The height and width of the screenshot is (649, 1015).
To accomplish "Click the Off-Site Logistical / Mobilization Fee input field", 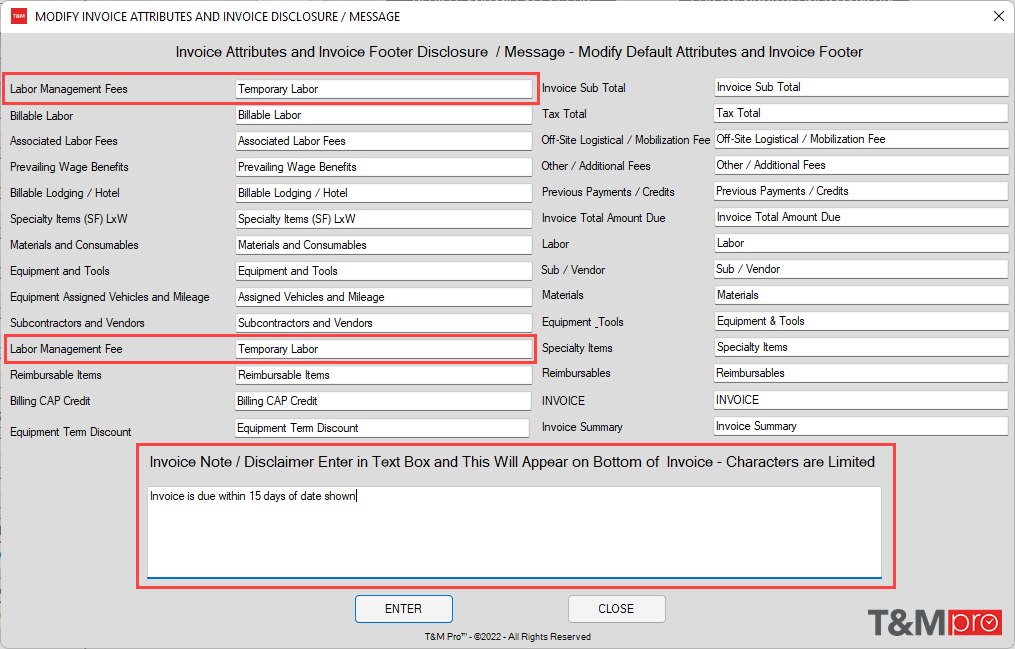I will [x=861, y=139].
